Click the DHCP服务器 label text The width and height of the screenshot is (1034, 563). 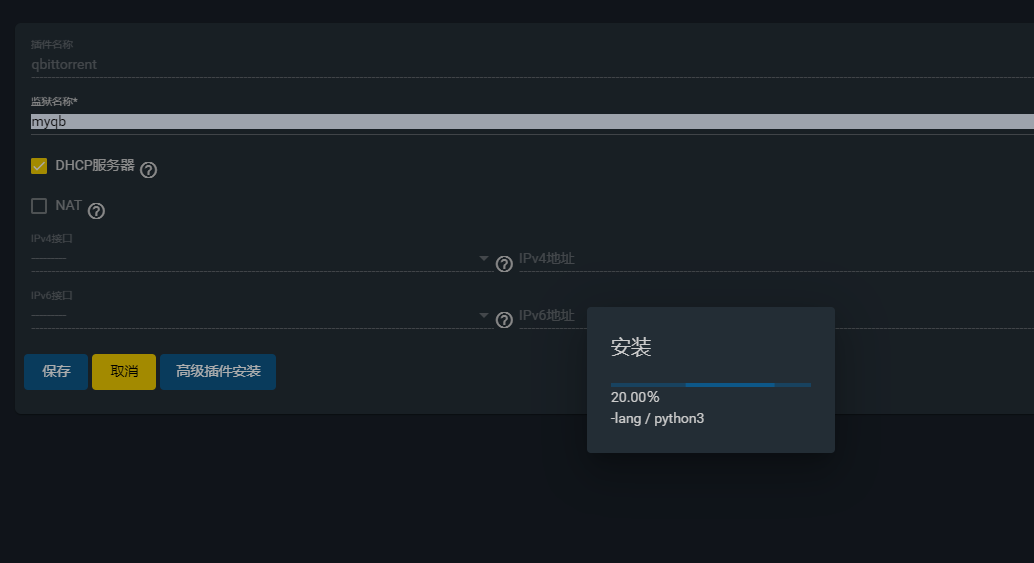(95, 165)
